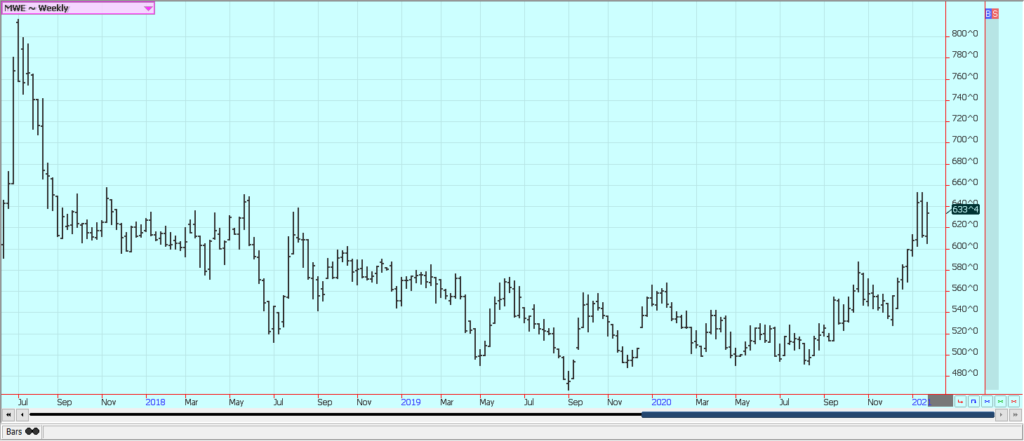Click the empty status field beside Bars
This screenshot has height=441, width=1024.
531,431
